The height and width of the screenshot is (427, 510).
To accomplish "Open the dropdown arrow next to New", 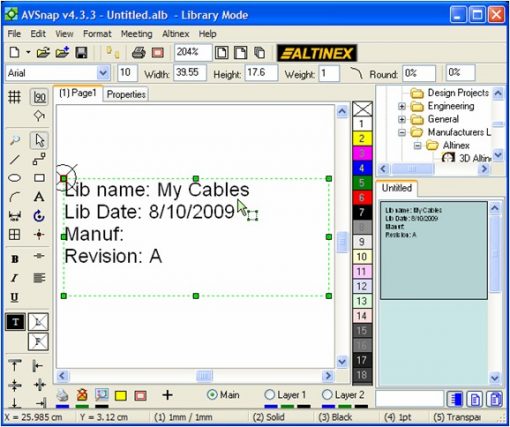I will pos(28,52).
